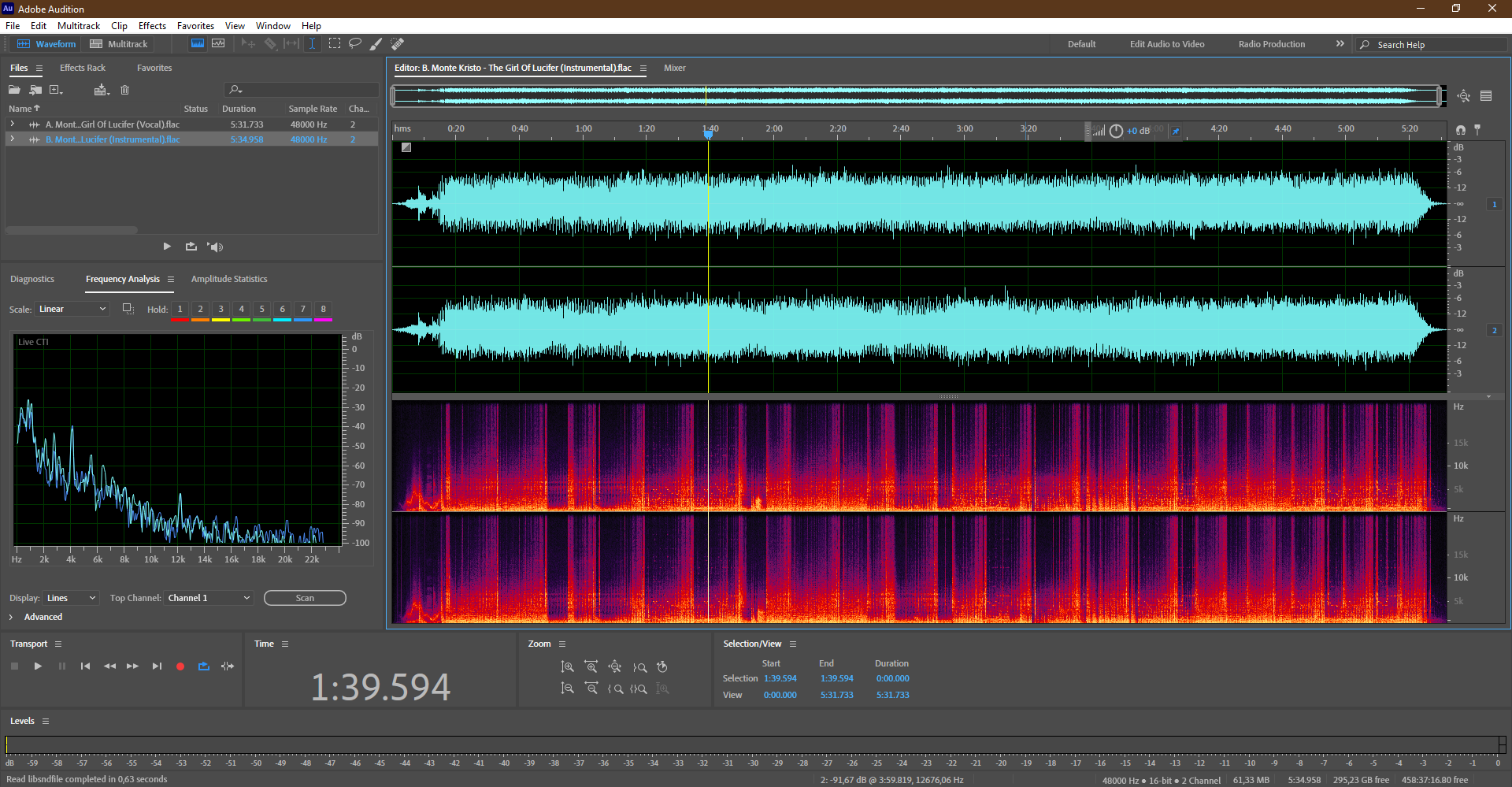
Task: Click Zoom Out Amplitude icon in Zoom panel
Action: click(567, 689)
